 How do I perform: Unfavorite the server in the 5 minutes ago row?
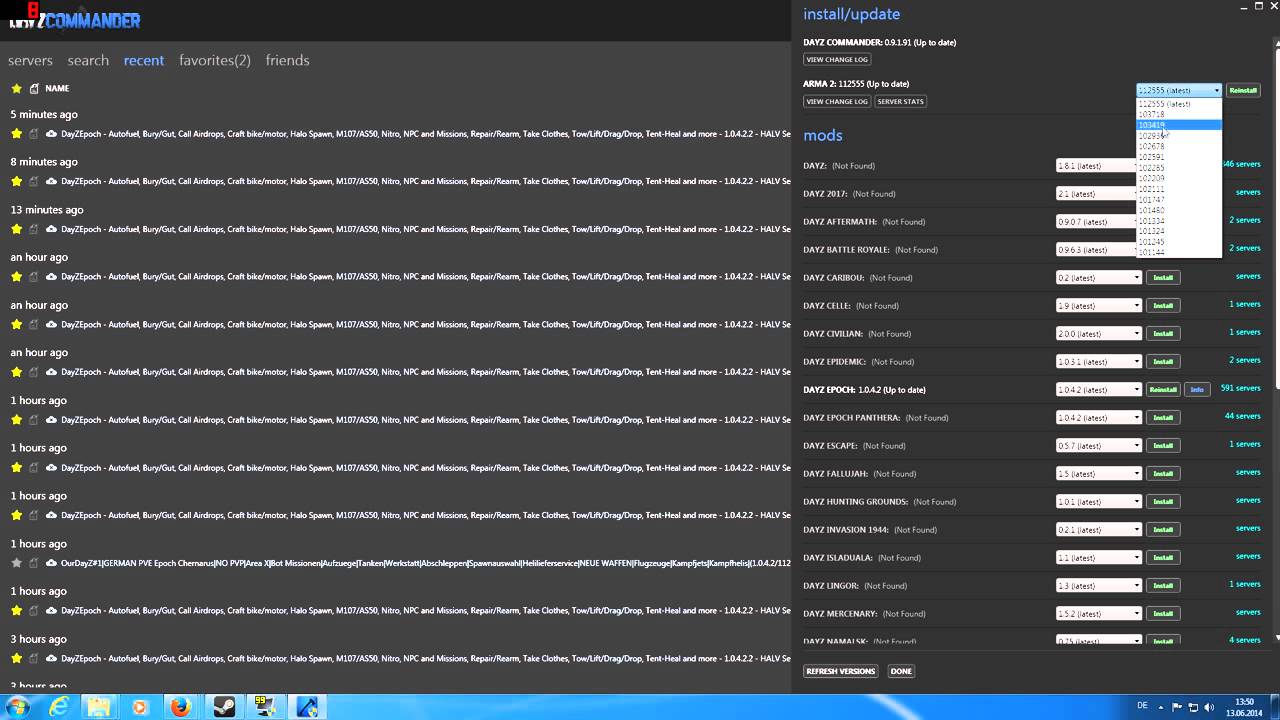pos(16,133)
